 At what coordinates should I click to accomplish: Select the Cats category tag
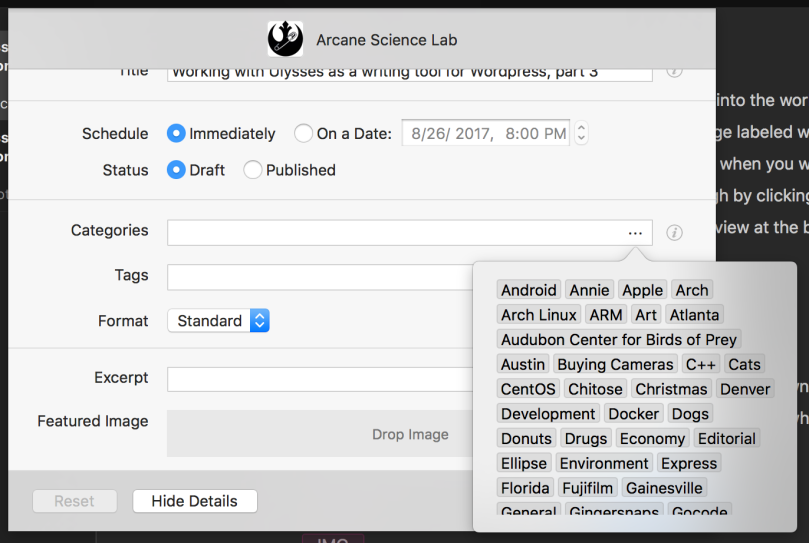coord(745,364)
